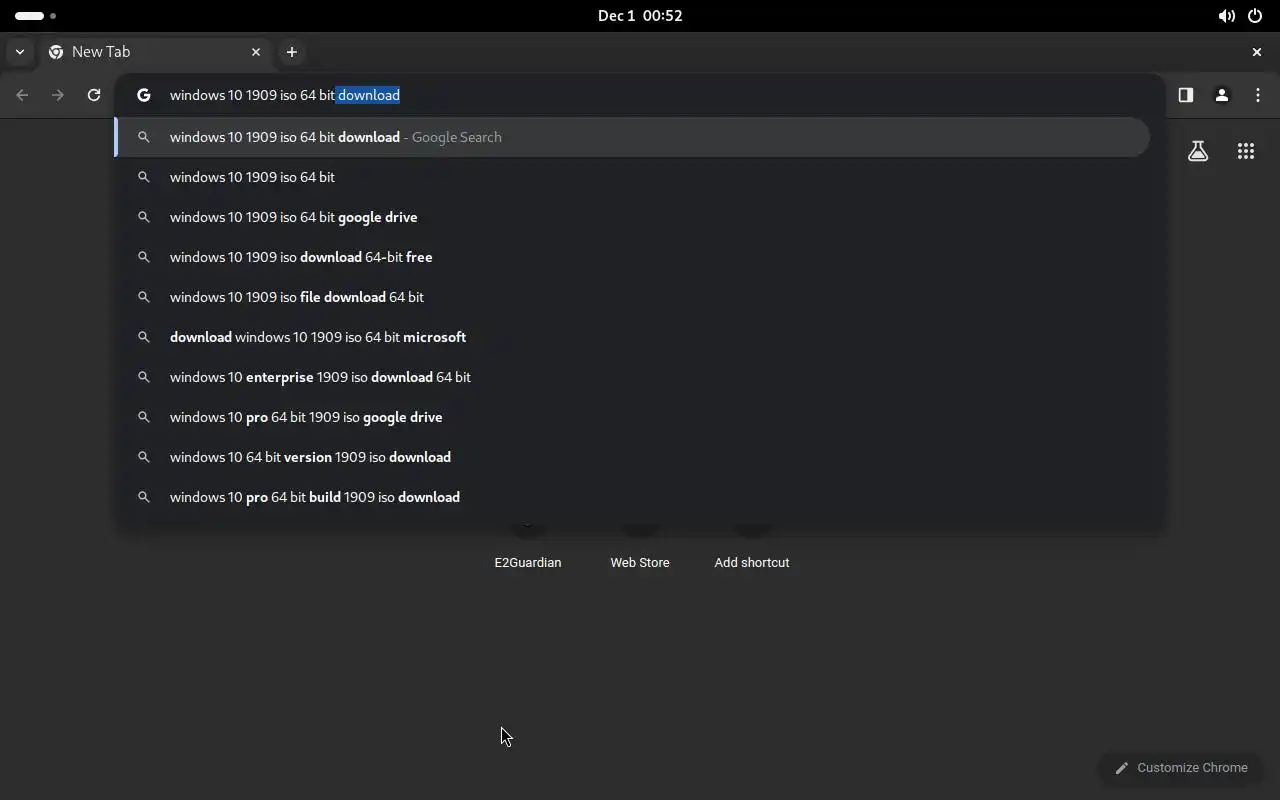Open the side panel icon
The width and height of the screenshot is (1280, 800).
(1185, 95)
